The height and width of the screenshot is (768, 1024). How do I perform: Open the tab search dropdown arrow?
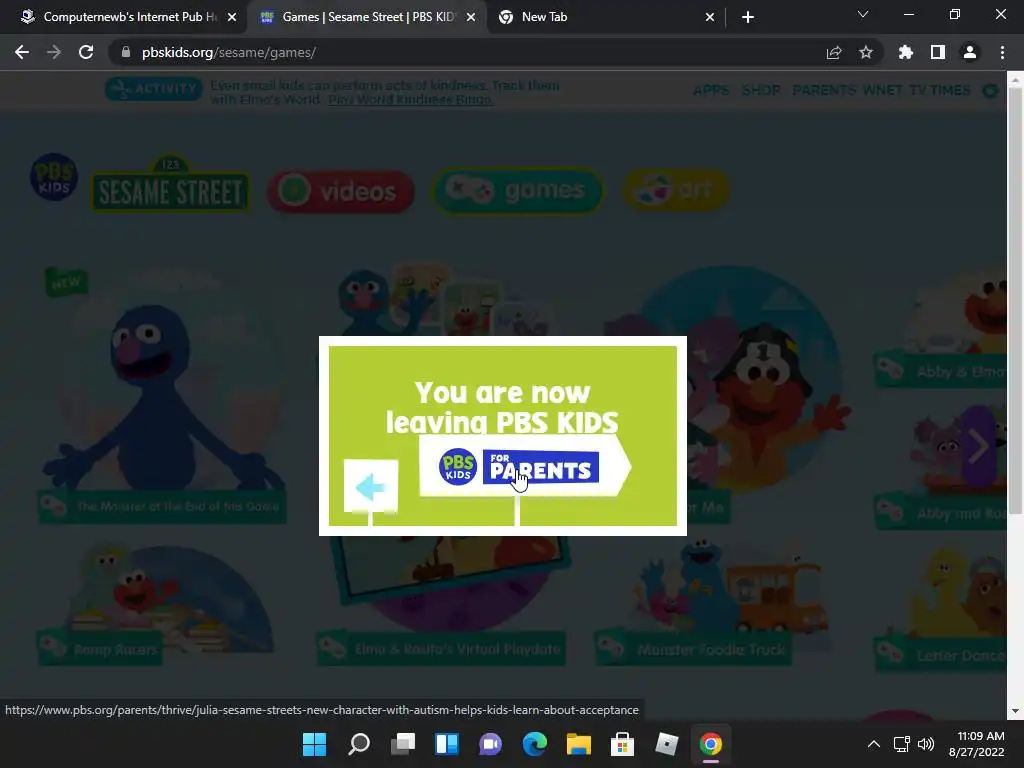(x=863, y=14)
